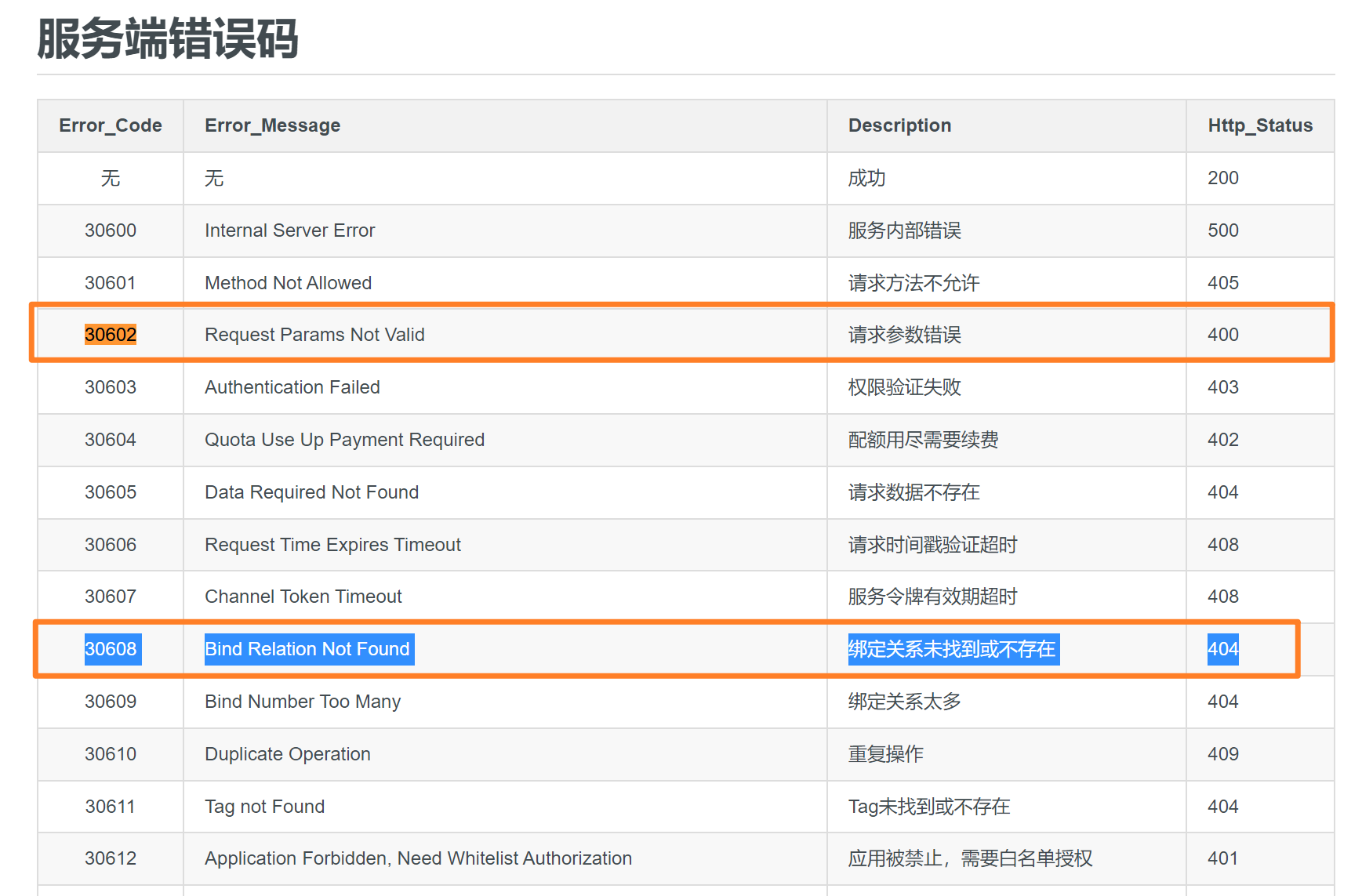Viewport: 1362px width, 896px height.
Task: Click the "Bind Relation Not Found" message
Action: [x=307, y=649]
